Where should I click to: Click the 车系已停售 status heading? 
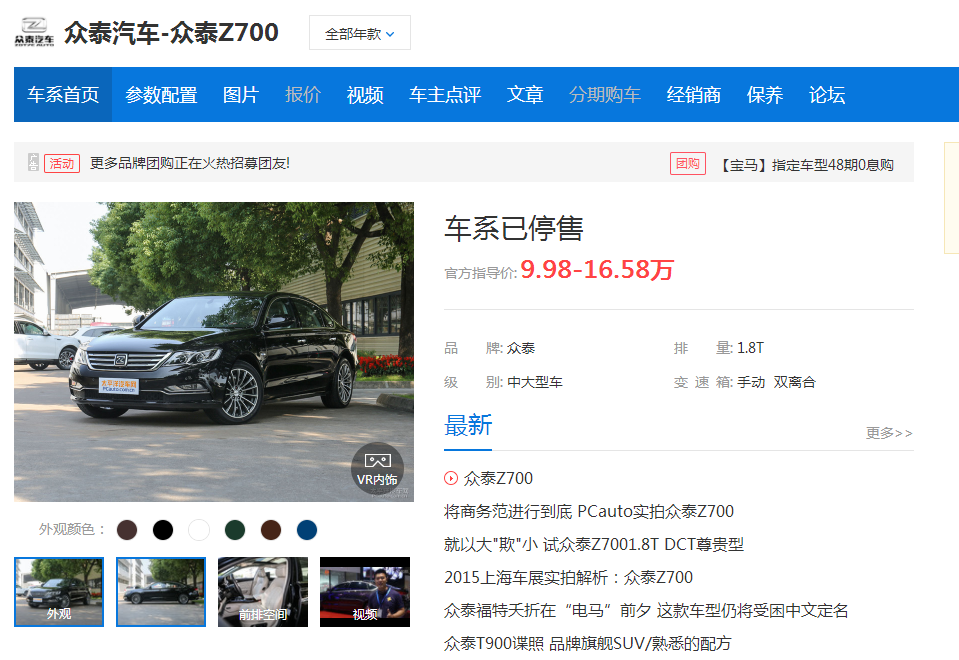pos(514,229)
